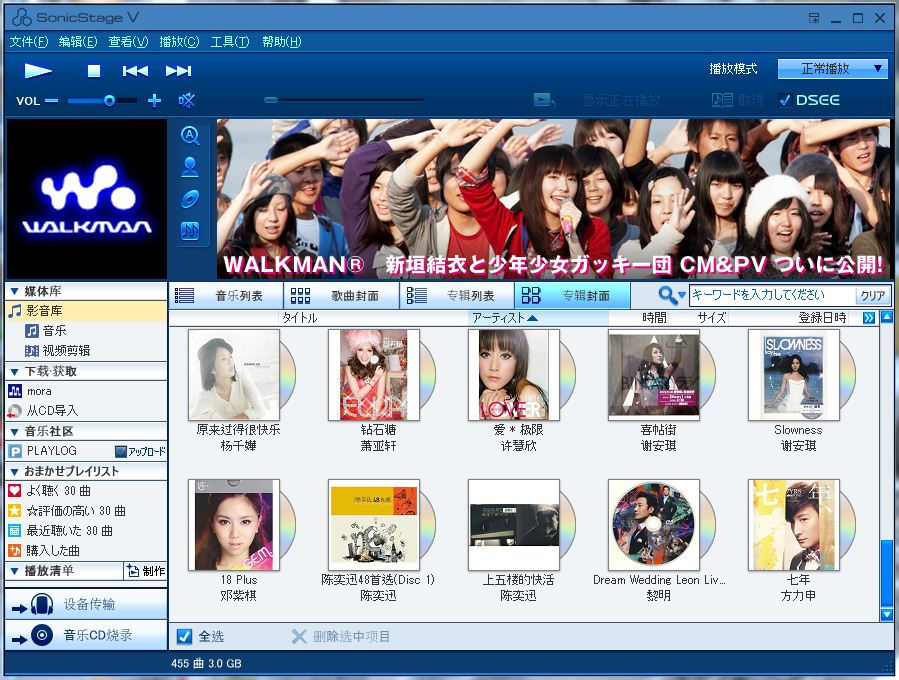Switch to 音乐列表 view
899x680 pixels.
click(226, 296)
